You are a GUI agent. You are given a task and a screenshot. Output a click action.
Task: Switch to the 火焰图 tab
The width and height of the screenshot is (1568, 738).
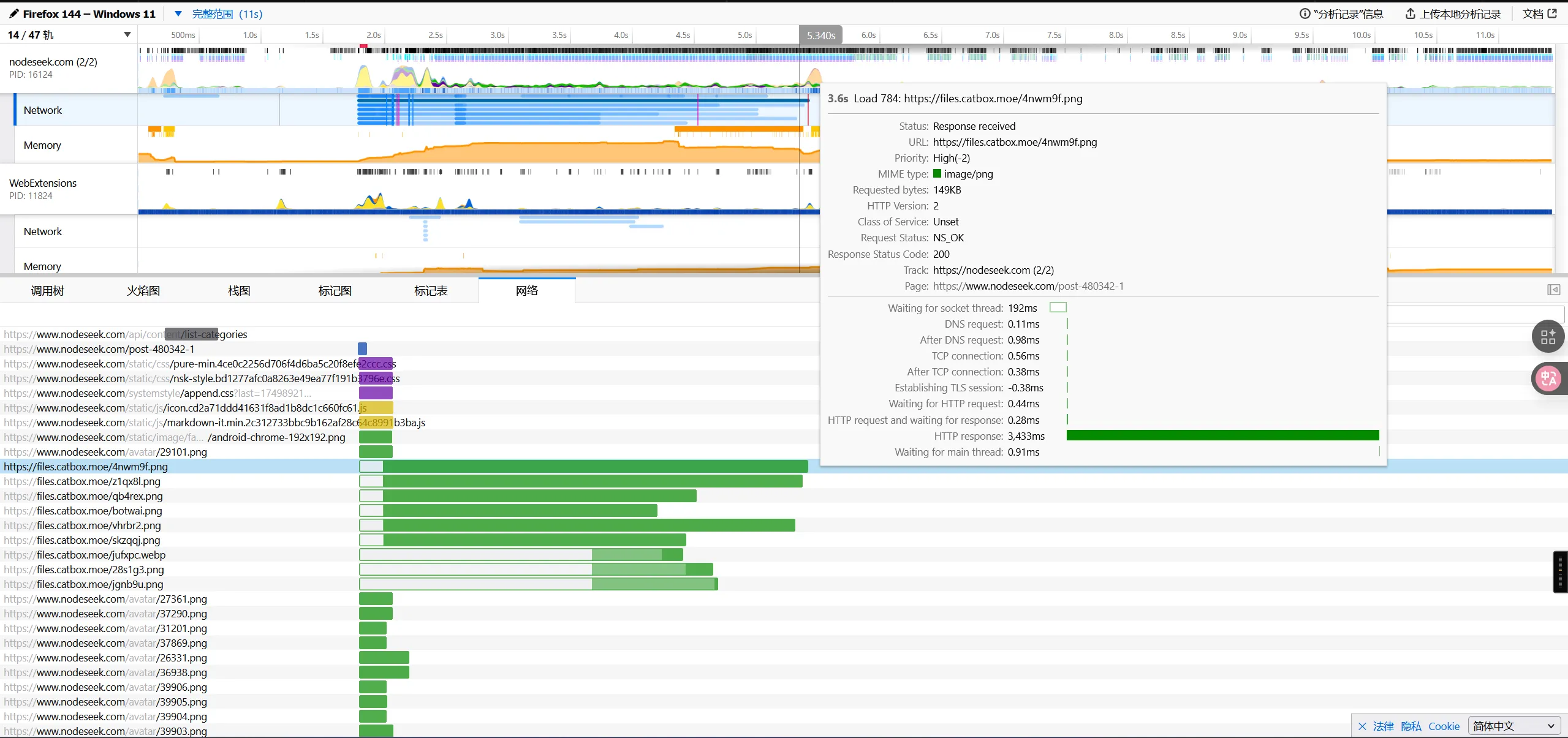click(143, 291)
